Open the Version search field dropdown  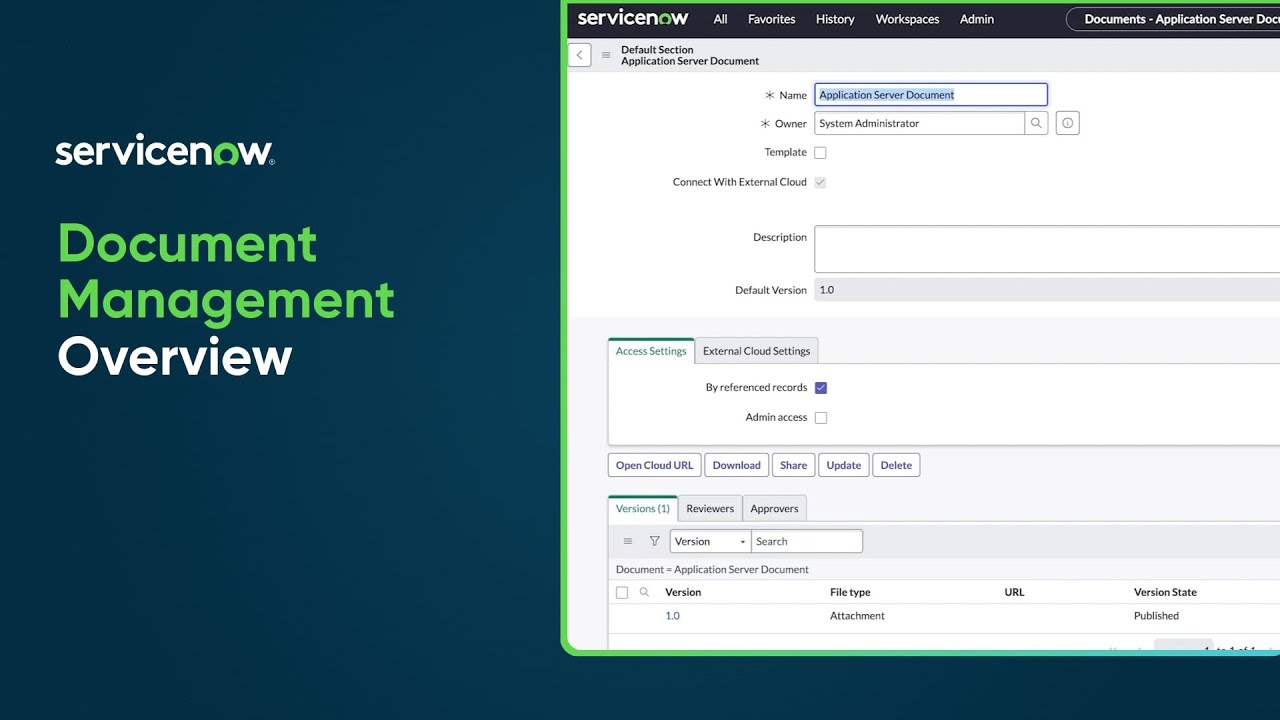coord(710,541)
